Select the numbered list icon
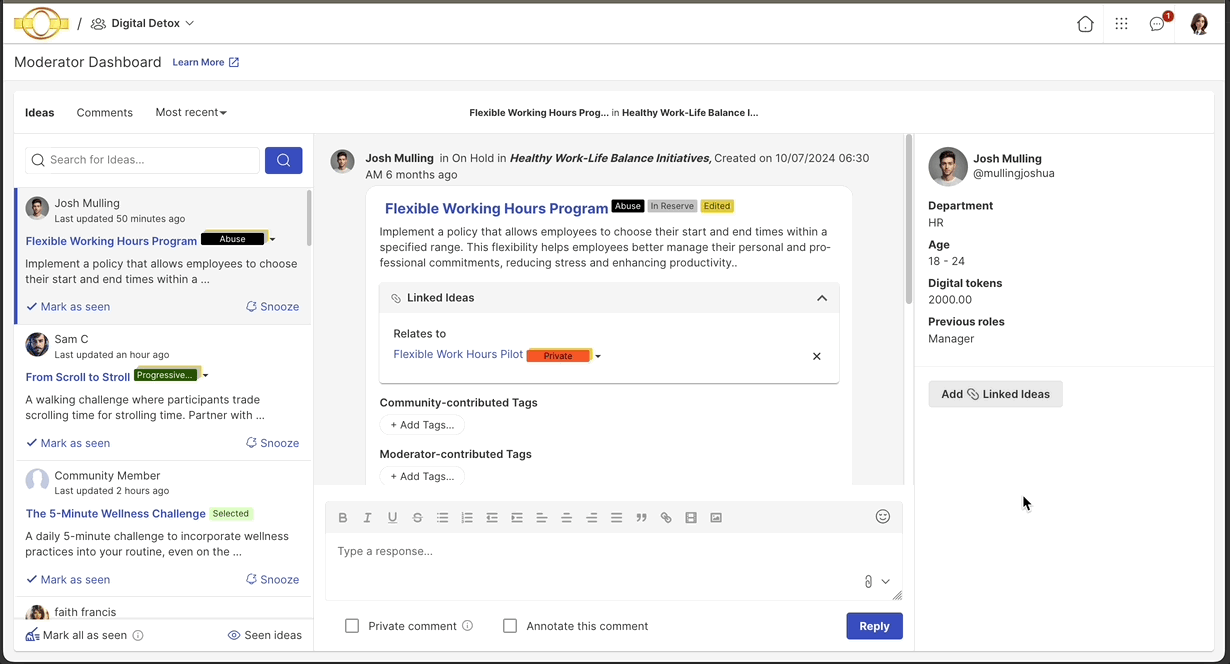Screen dimensions: 1230x664 pyautogui.click(x=467, y=517)
